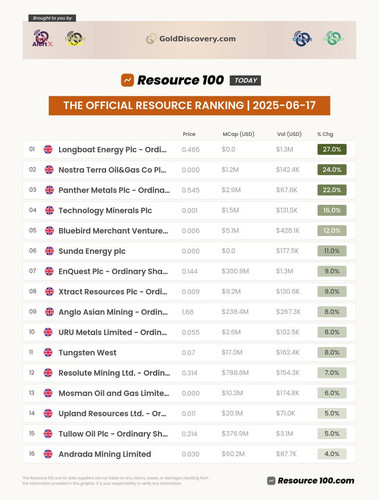The width and height of the screenshot is (379, 500).
Task: Click the UK flag beside Nostra Terra
Action: click(x=49, y=170)
